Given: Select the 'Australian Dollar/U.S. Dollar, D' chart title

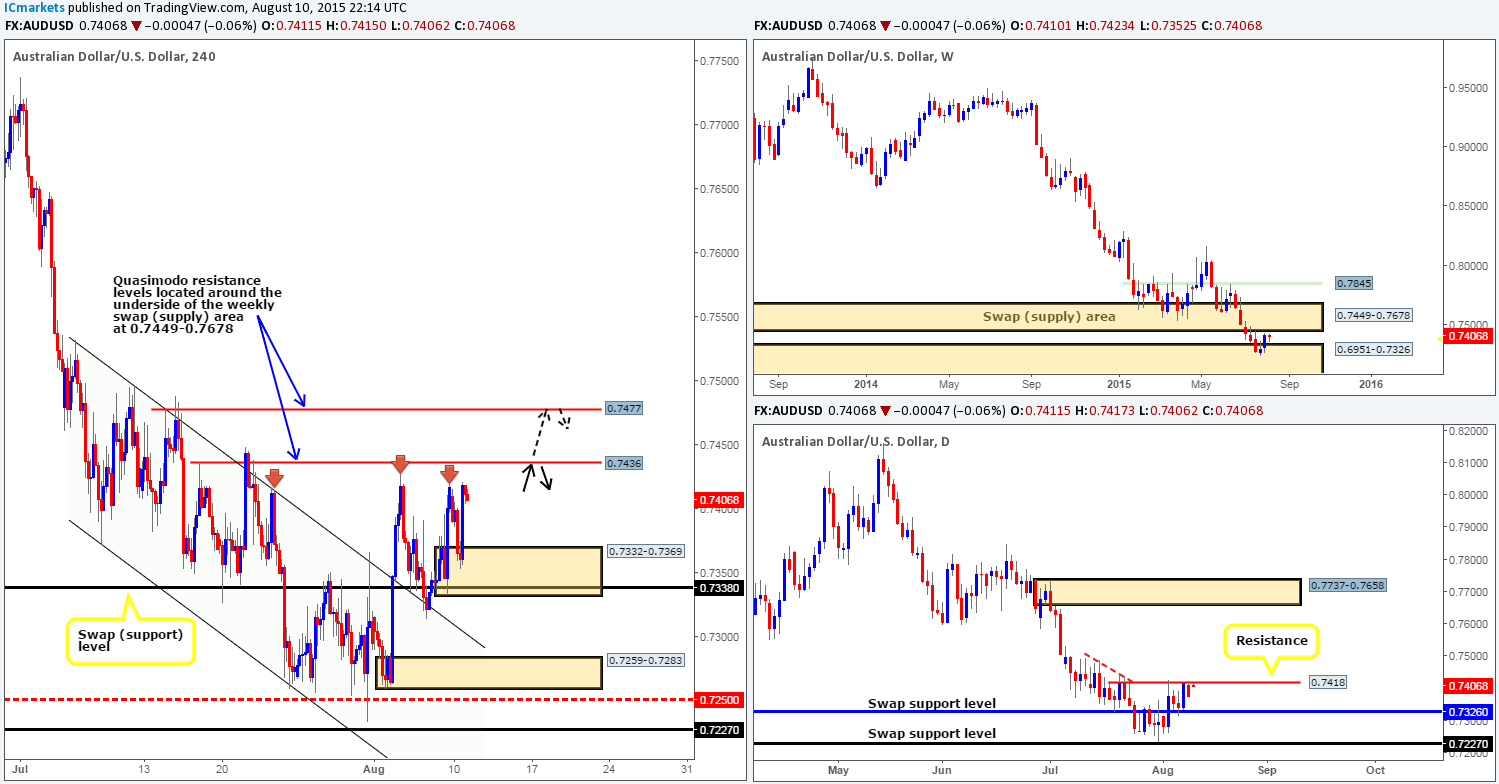Looking at the screenshot, I should tap(856, 441).
